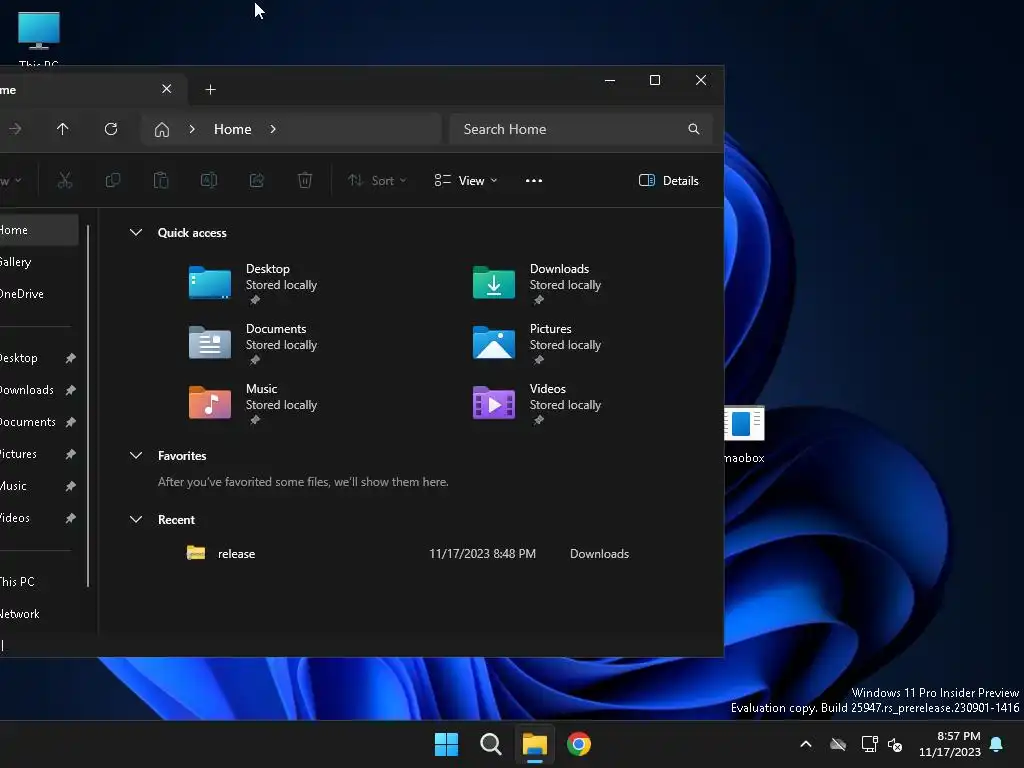1024x768 pixels.
Task: Open the Pictures folder in Quick access
Action: 494,343
